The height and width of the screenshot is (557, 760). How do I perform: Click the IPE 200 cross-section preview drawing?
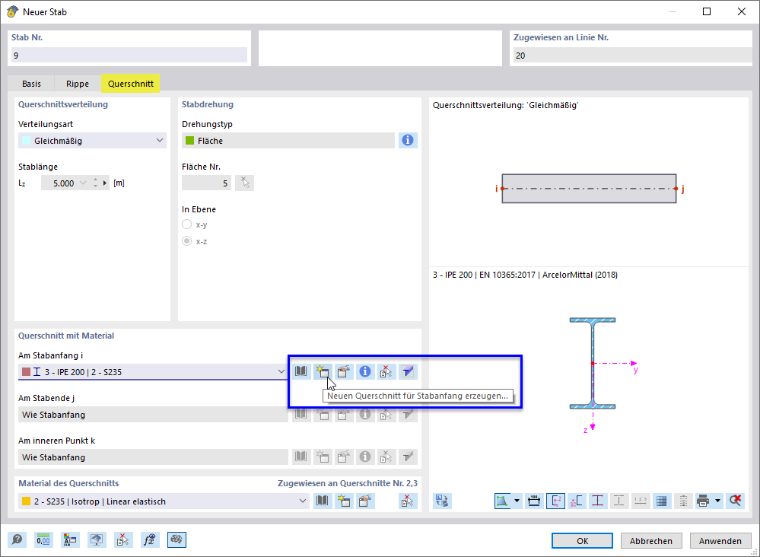tap(592, 364)
